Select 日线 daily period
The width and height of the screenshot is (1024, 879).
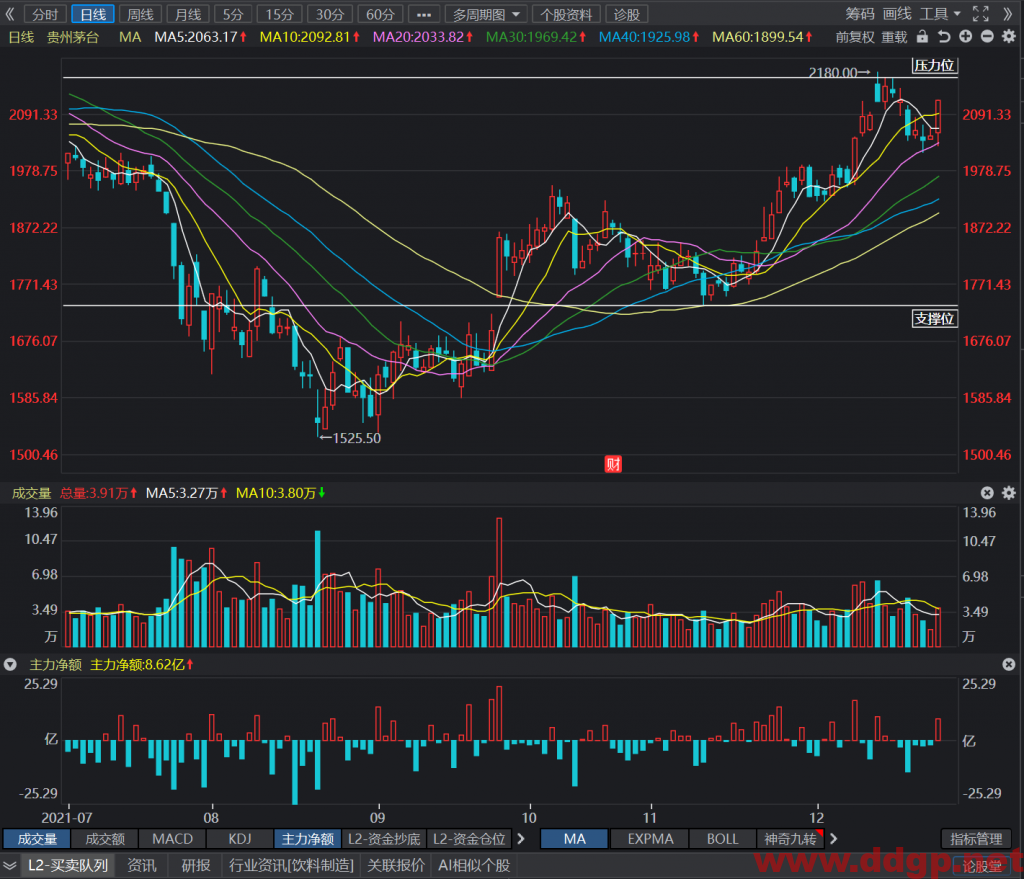[x=93, y=14]
